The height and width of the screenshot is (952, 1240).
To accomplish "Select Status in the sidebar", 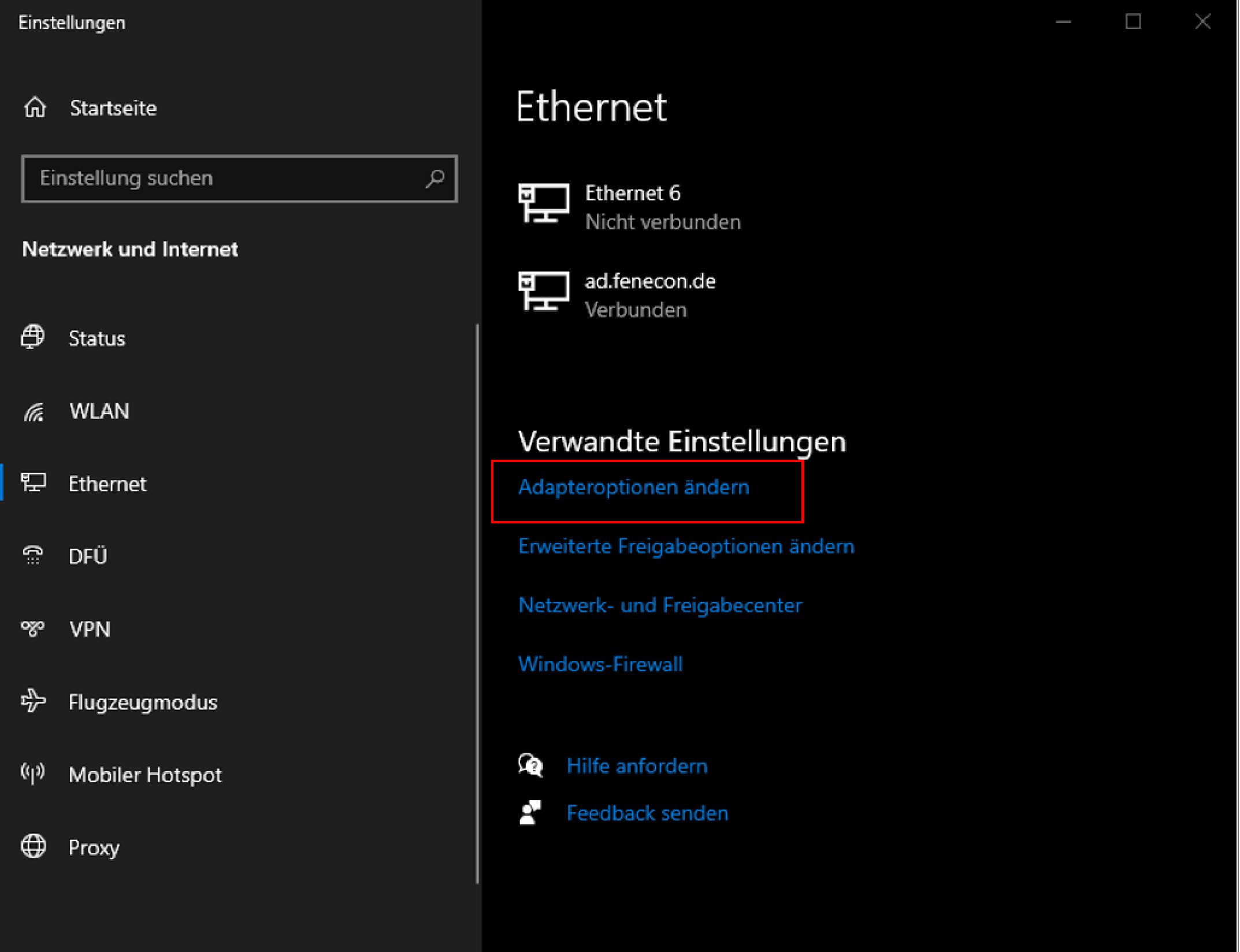I will pyautogui.click(x=97, y=339).
